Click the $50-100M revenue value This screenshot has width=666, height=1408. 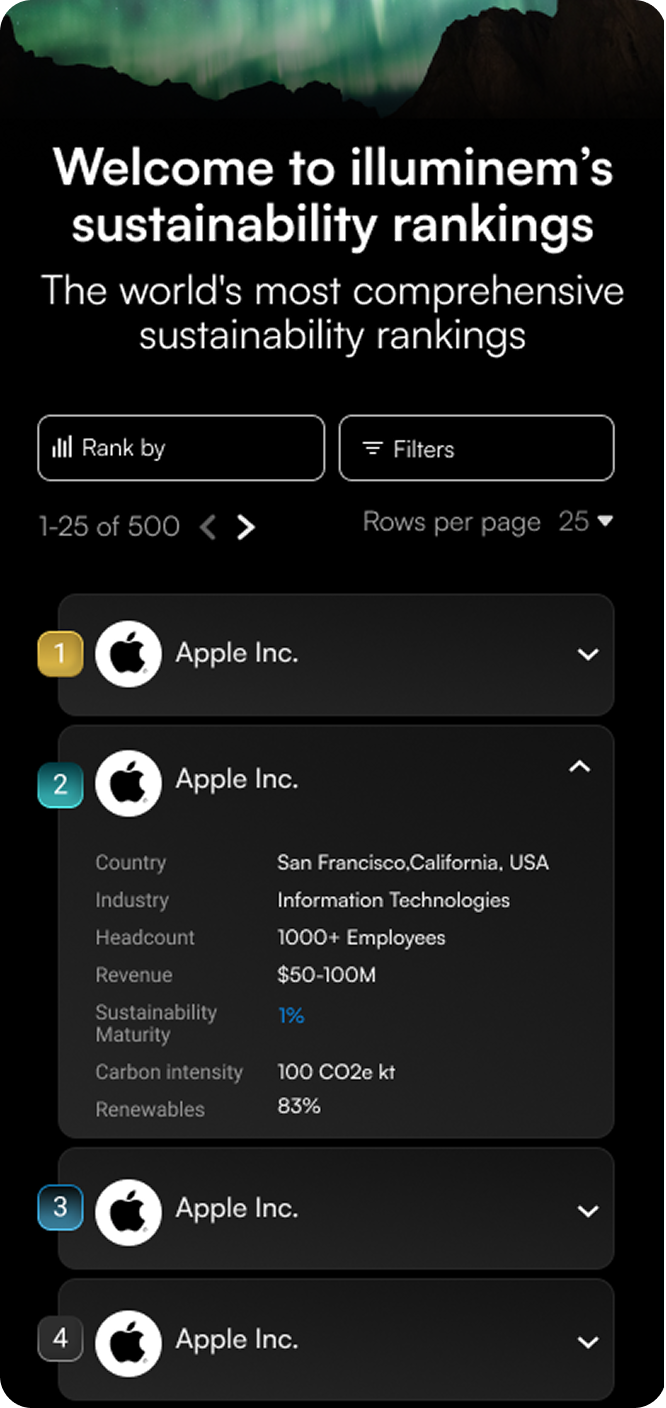[x=326, y=975]
